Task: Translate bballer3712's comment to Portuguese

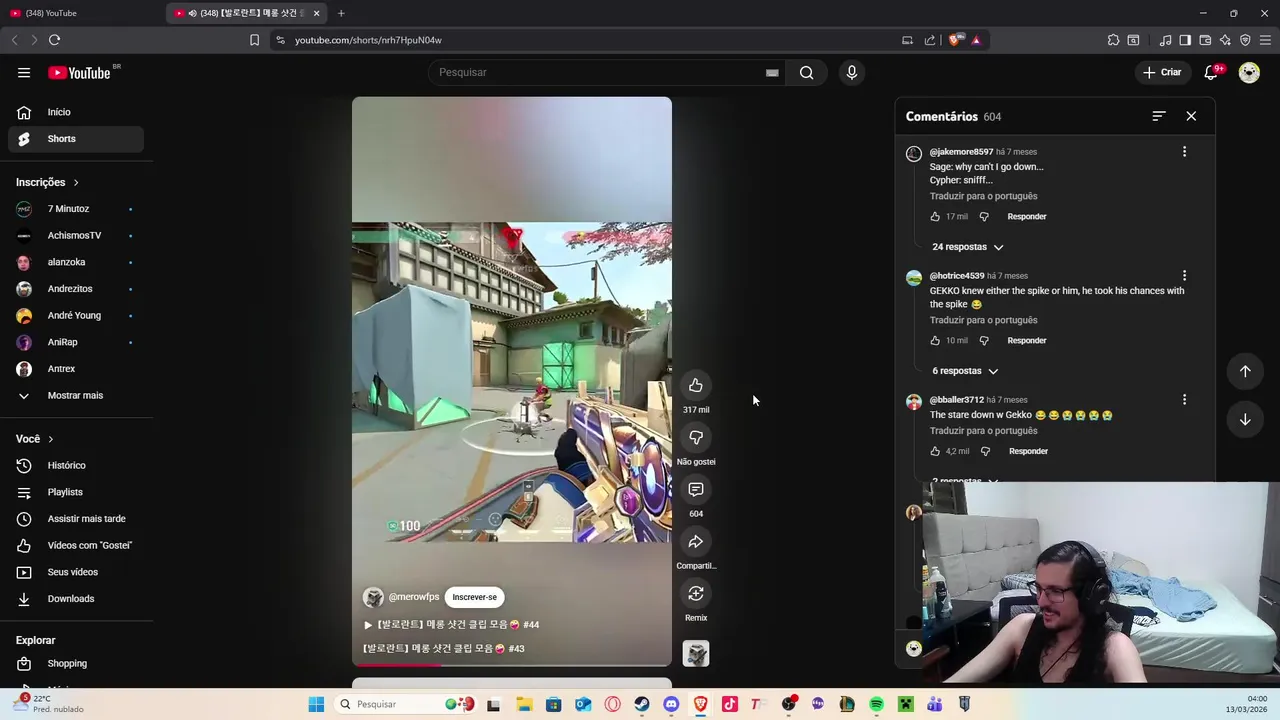Action: pos(983,431)
